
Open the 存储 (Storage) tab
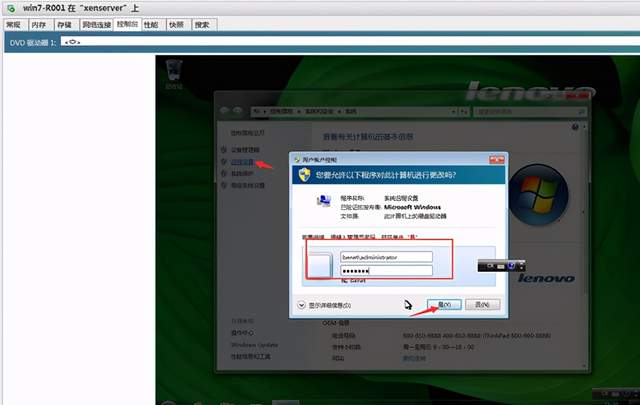(65, 25)
